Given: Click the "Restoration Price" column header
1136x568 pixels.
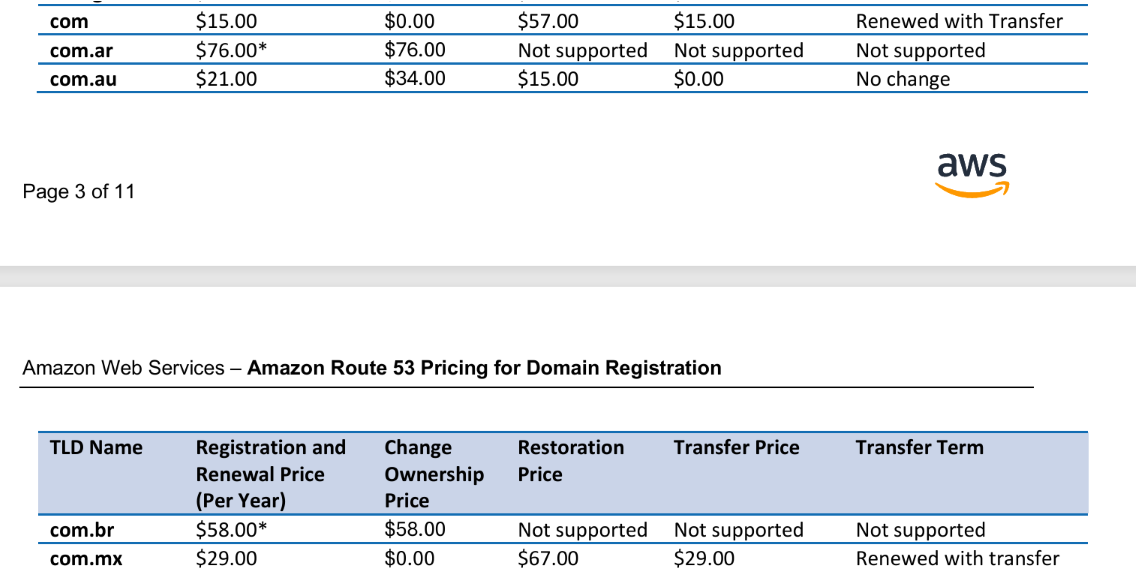Looking at the screenshot, I should (570, 460).
